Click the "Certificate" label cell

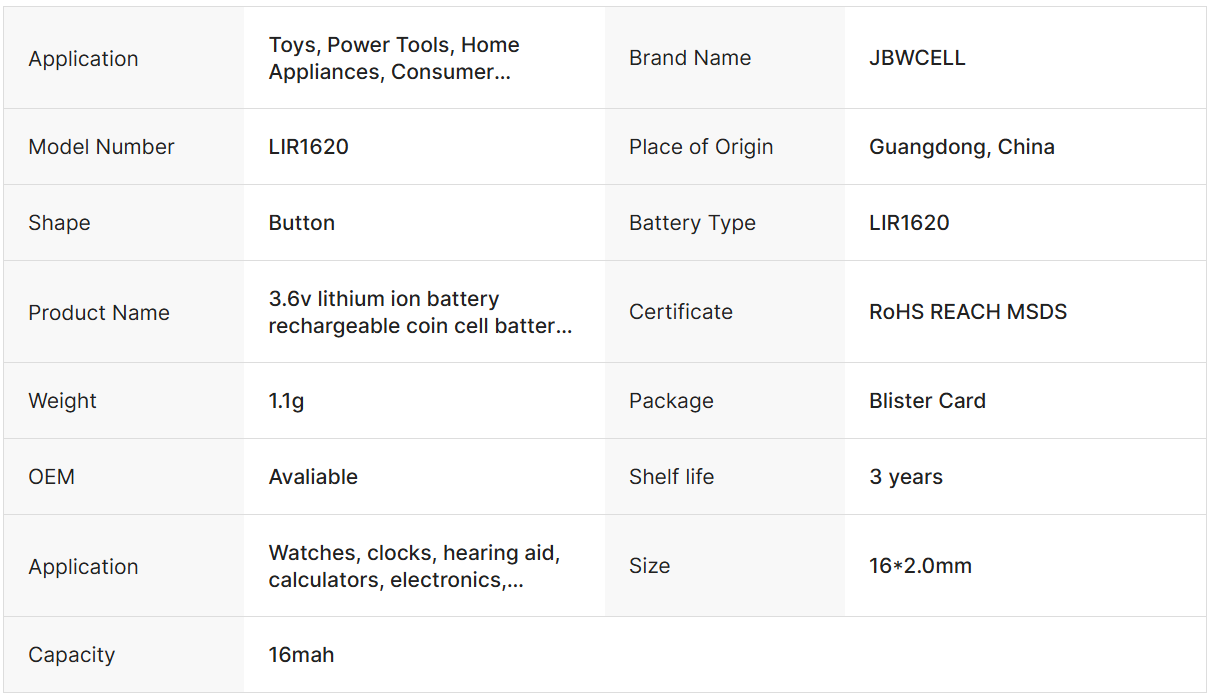(x=681, y=312)
